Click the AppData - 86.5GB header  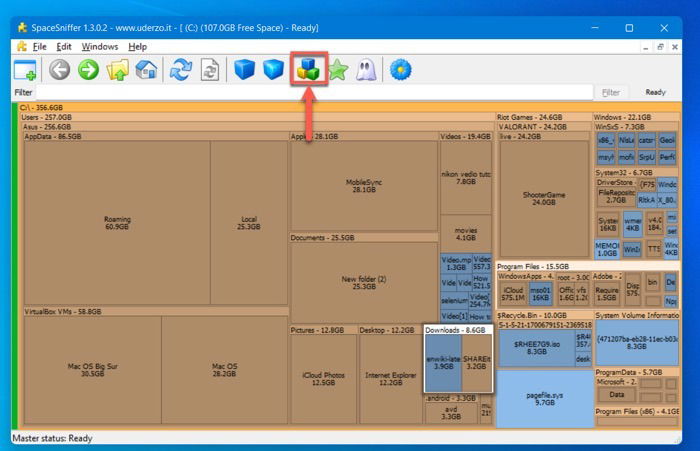[156, 136]
